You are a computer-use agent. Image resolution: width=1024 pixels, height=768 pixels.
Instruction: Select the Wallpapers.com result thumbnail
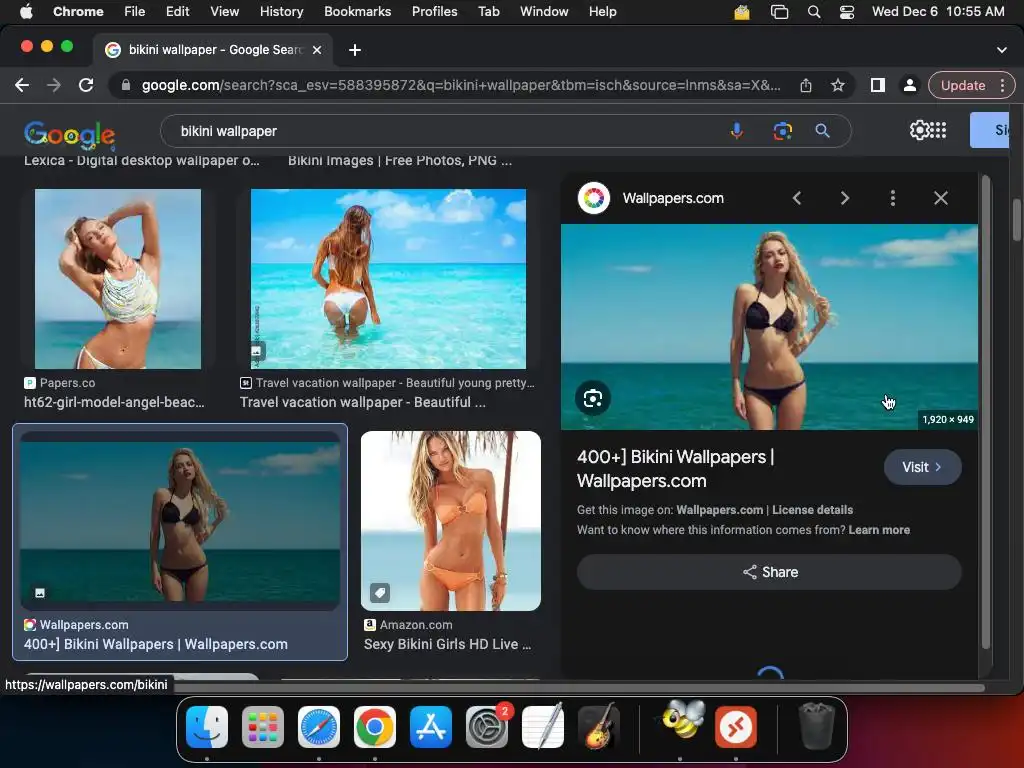[x=180, y=520]
